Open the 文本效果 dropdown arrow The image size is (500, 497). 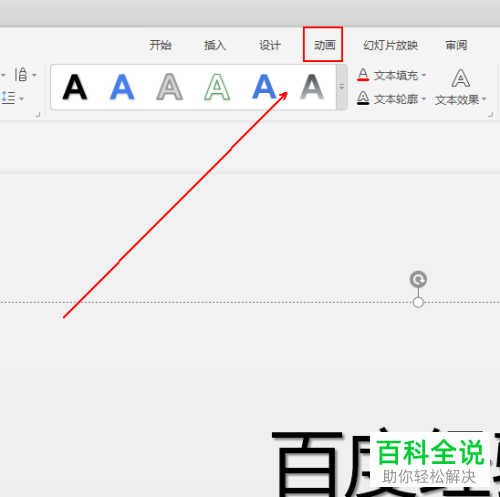[x=484, y=99]
